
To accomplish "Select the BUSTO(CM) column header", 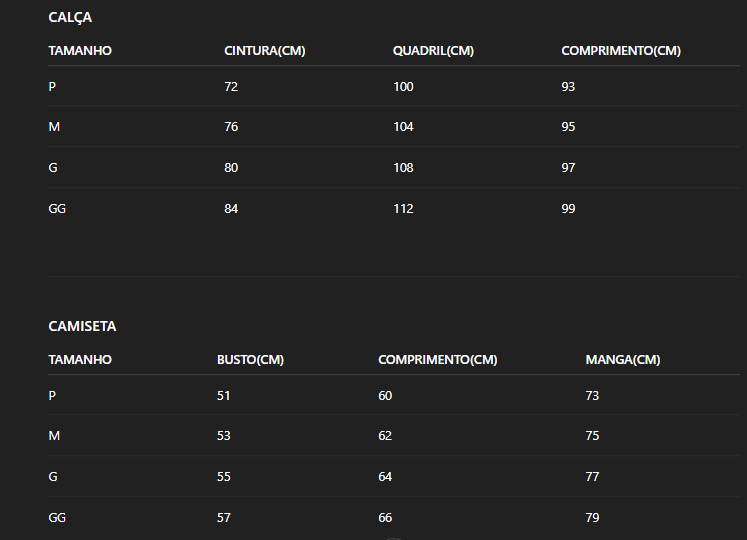I will coord(250,360).
